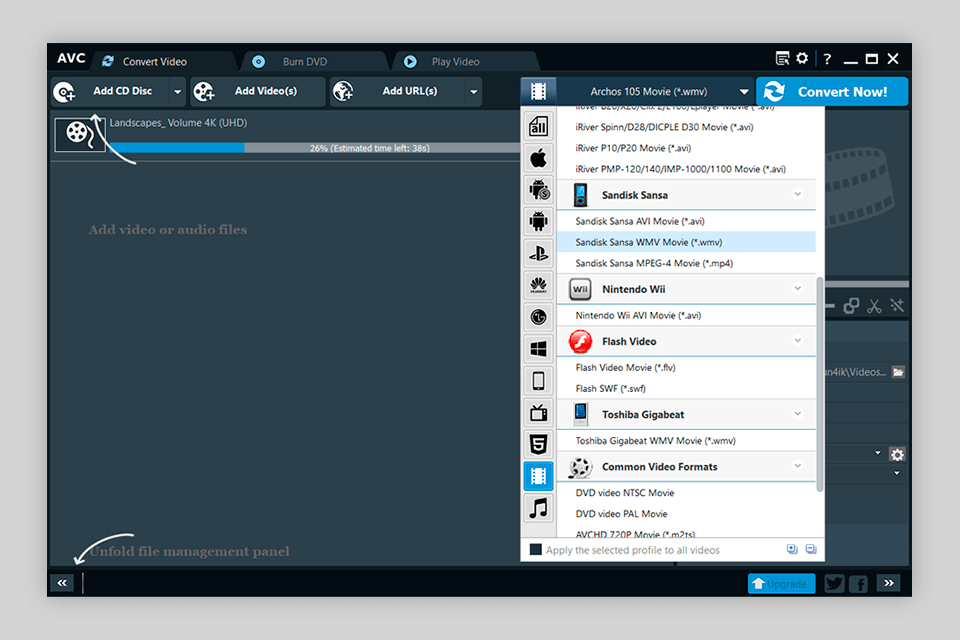Select DVD video PAL Movie

click(686, 513)
